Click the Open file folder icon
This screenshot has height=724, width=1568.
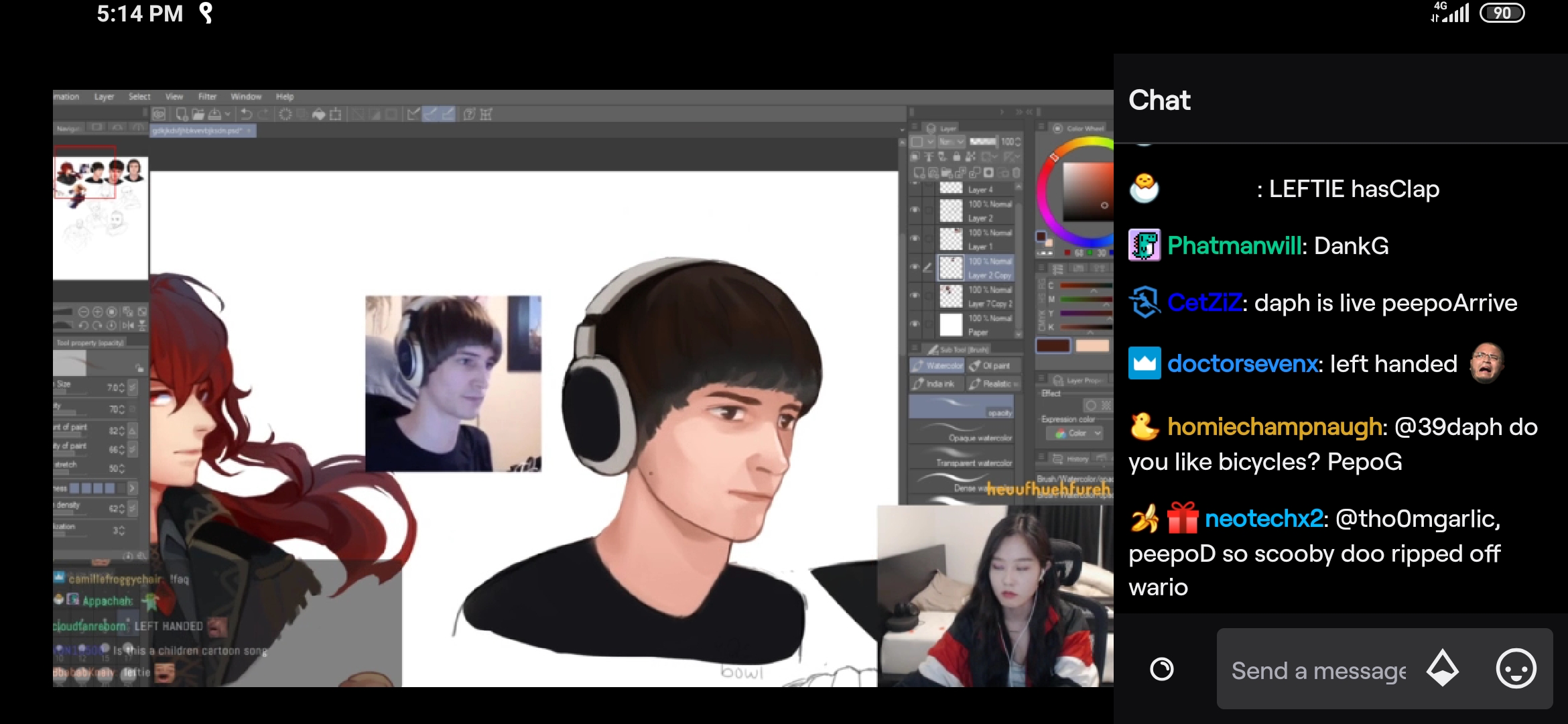(198, 115)
